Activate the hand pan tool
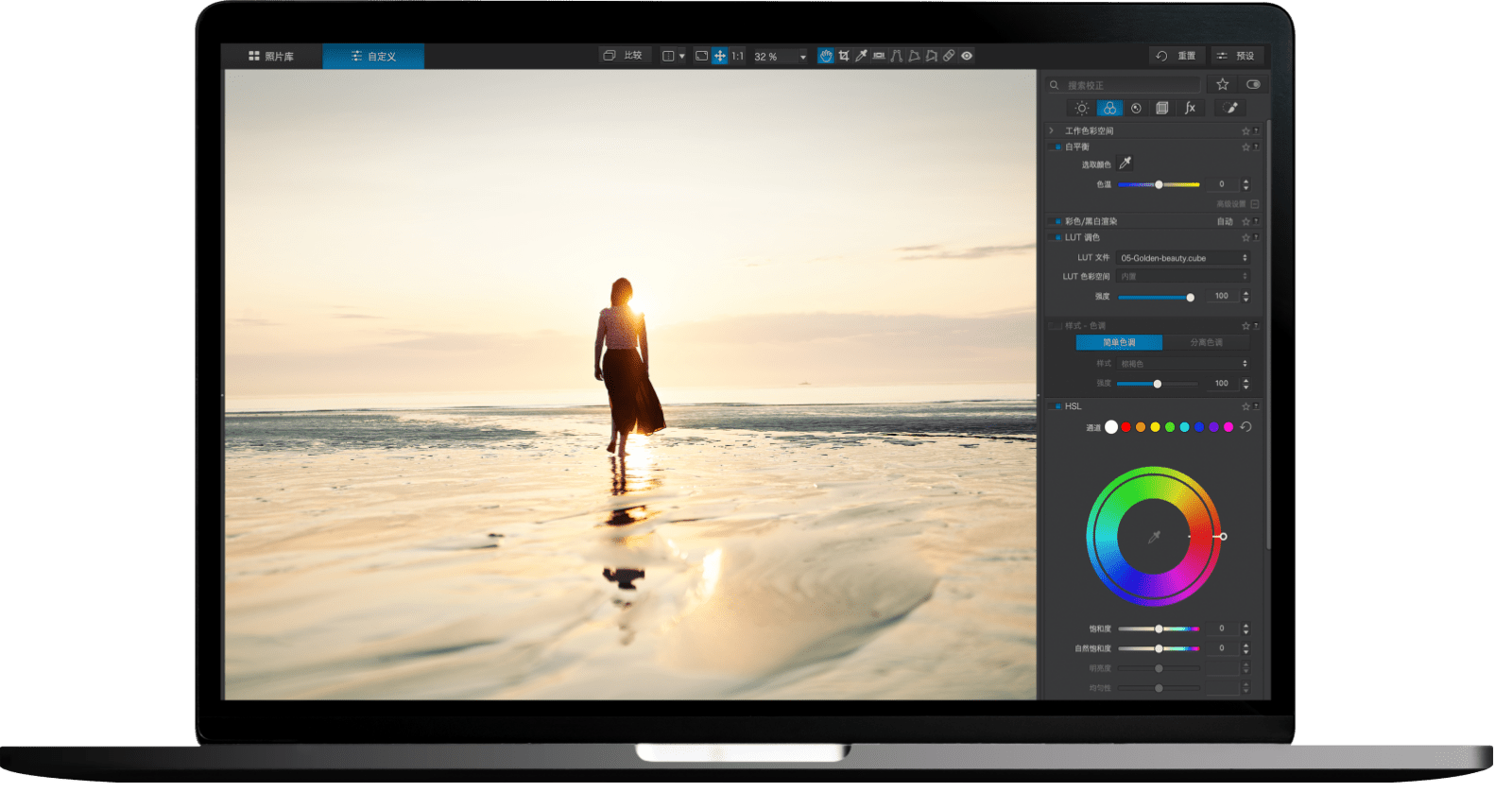The image size is (1512, 792). coord(826,56)
